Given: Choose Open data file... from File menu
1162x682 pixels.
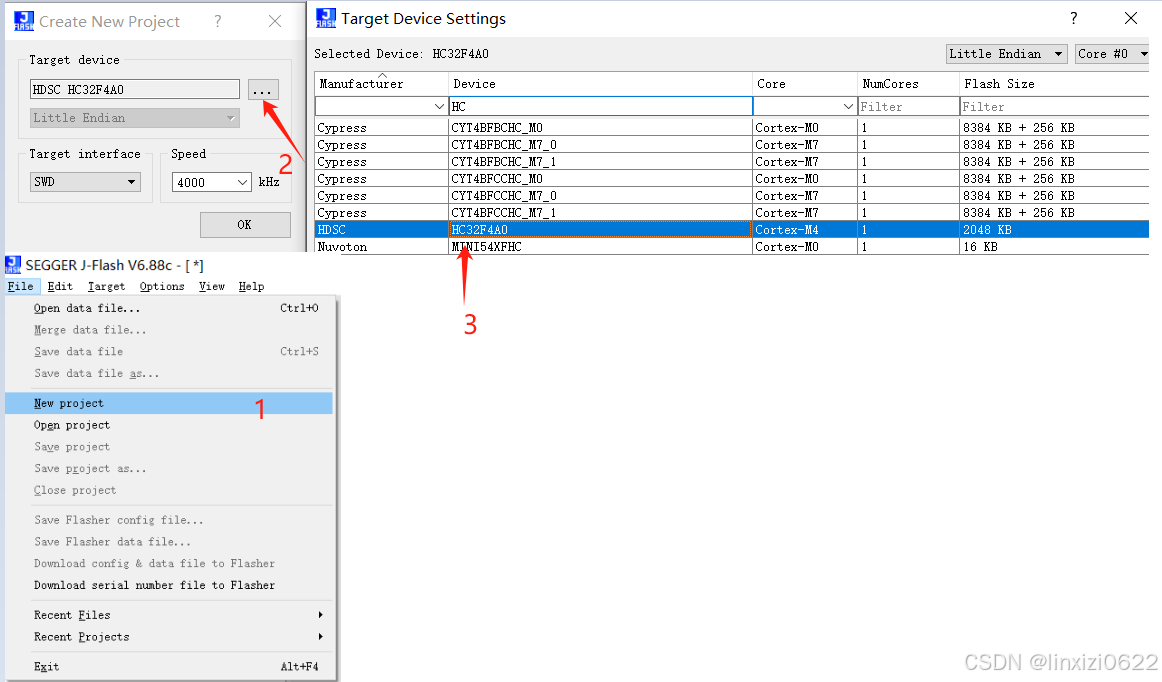Looking at the screenshot, I should pos(169,308).
